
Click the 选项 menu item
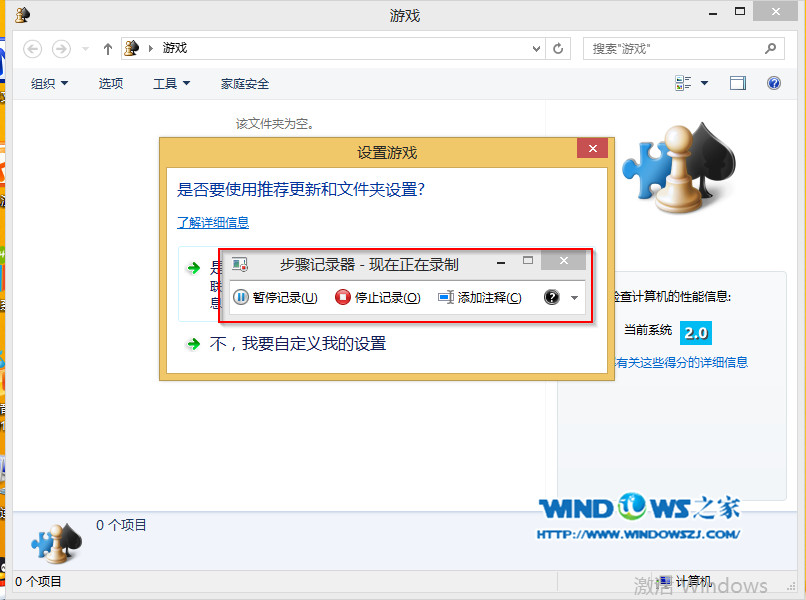tap(111, 84)
